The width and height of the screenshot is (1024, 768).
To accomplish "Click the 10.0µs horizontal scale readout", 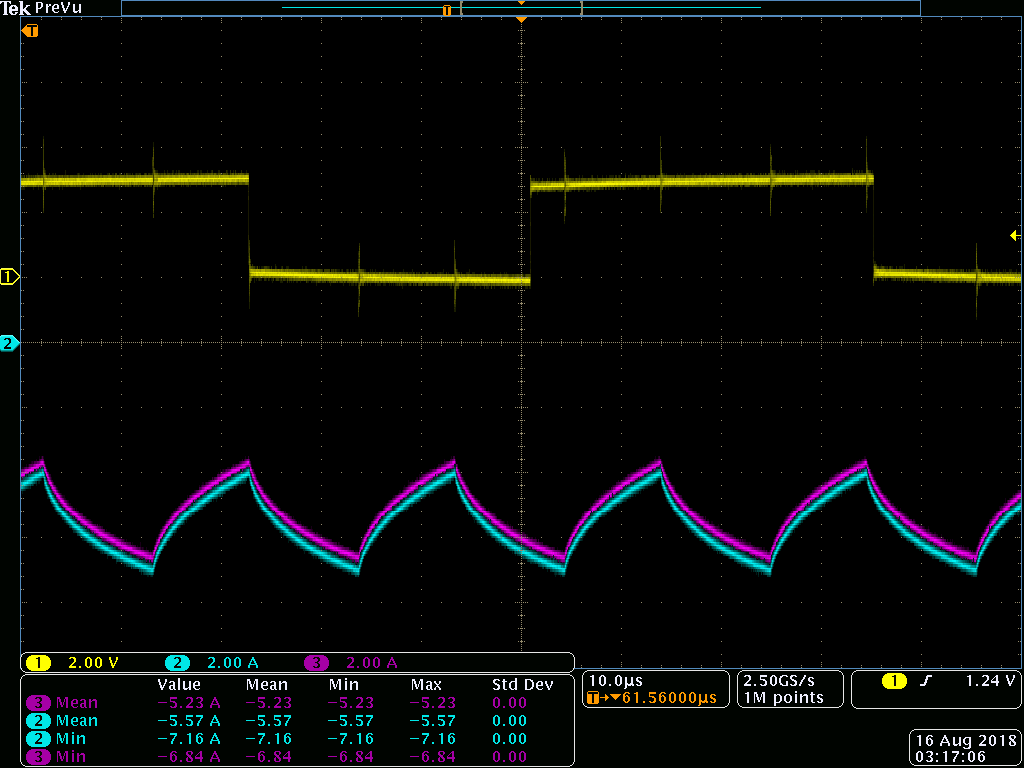I will coord(616,680).
